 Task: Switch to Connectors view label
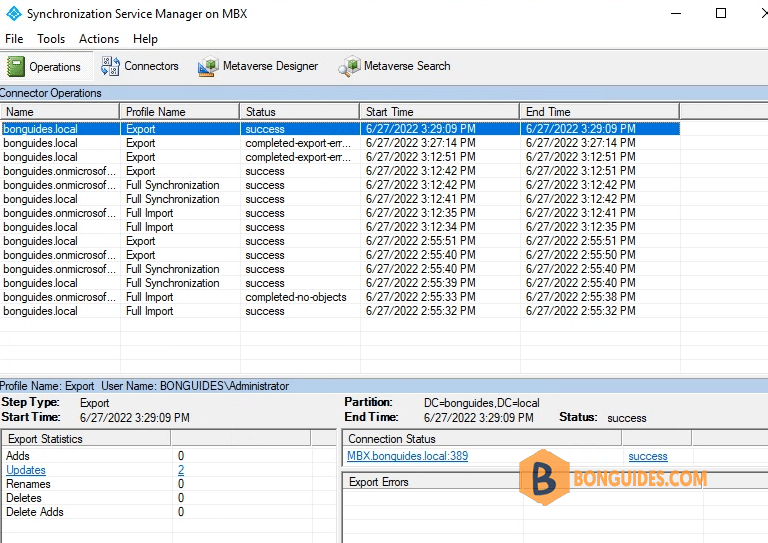(151, 66)
